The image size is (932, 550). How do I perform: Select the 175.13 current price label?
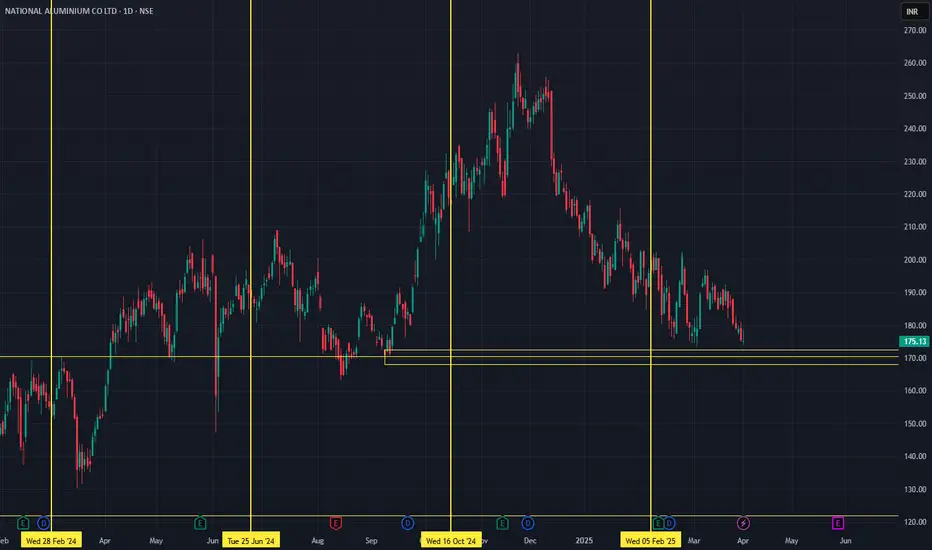pyautogui.click(x=914, y=341)
